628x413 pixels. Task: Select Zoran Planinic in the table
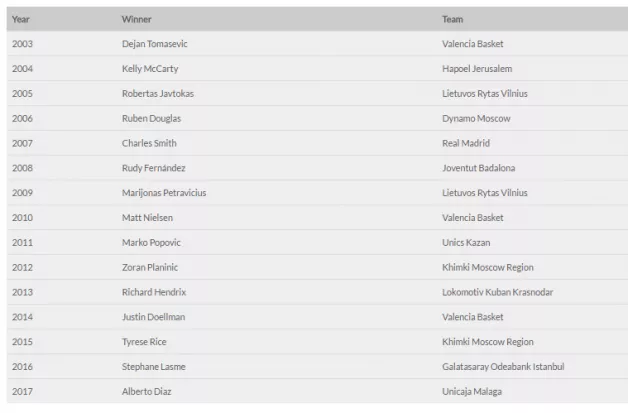[x=153, y=267]
